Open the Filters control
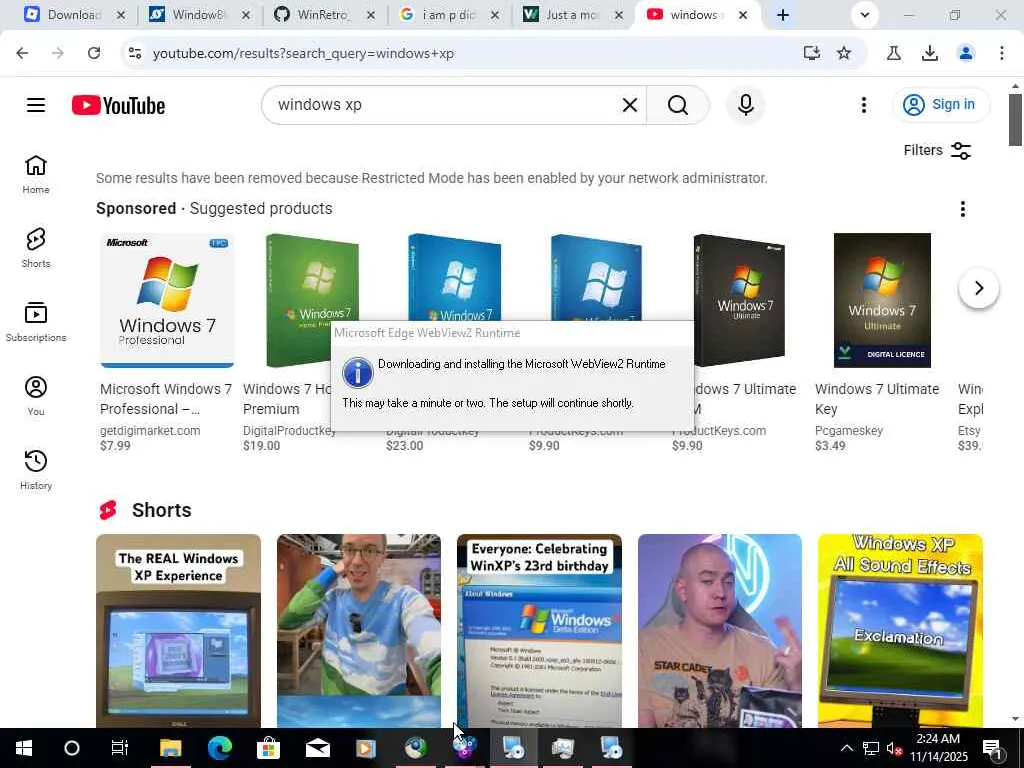Viewport: 1024px width, 768px height. [x=937, y=151]
